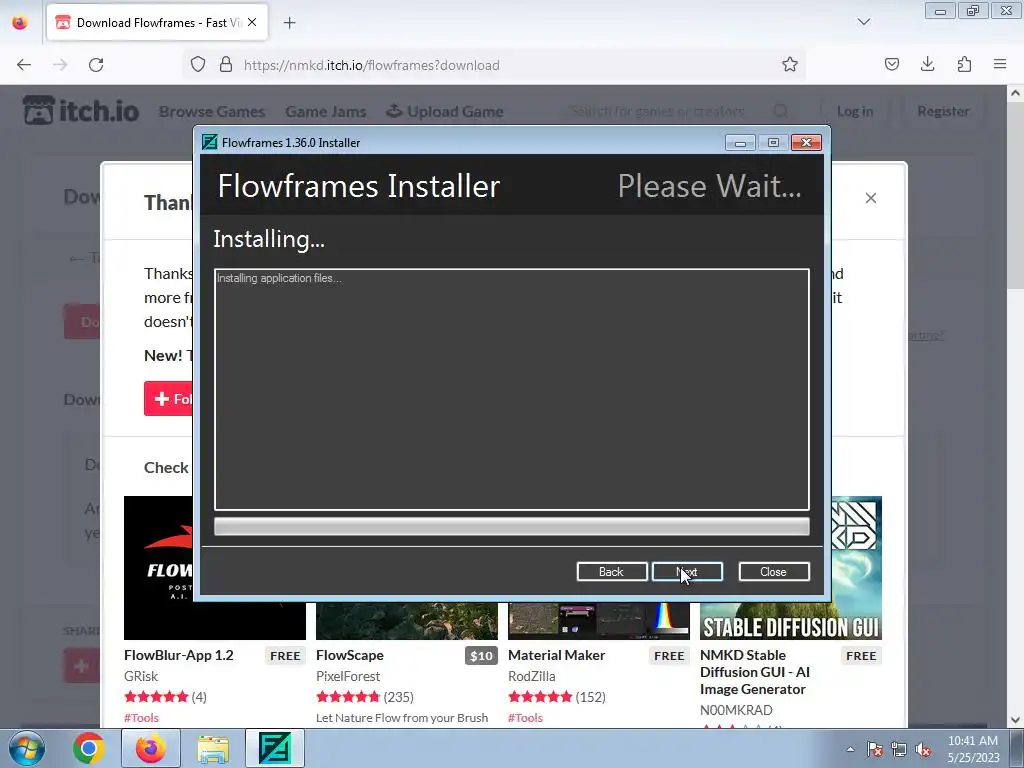Click Register on itch.io
Viewport: 1024px width, 768px height.
tap(943, 112)
